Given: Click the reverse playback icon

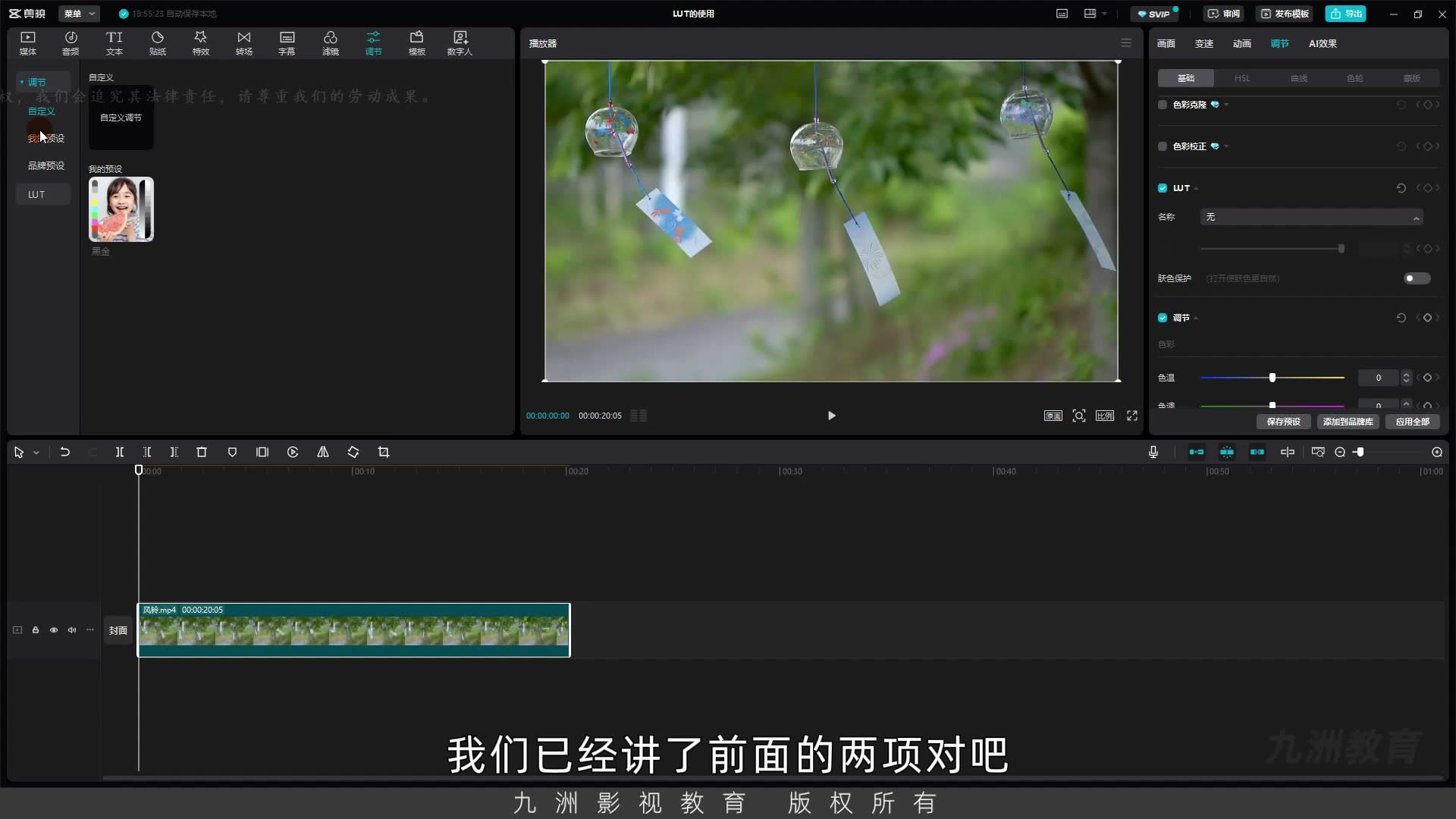Looking at the screenshot, I should [293, 452].
